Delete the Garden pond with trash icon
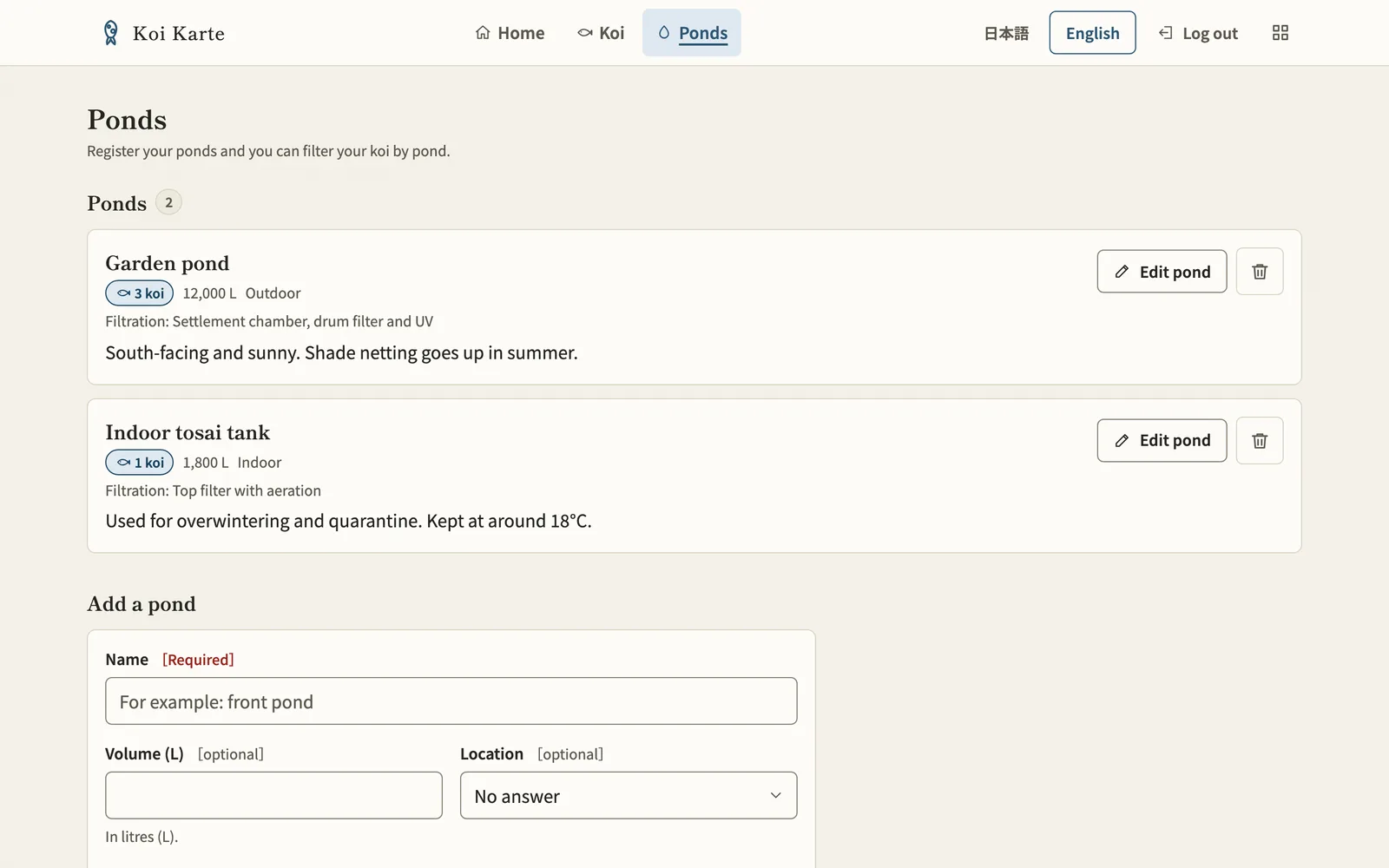This screenshot has width=1389, height=868. click(x=1260, y=272)
